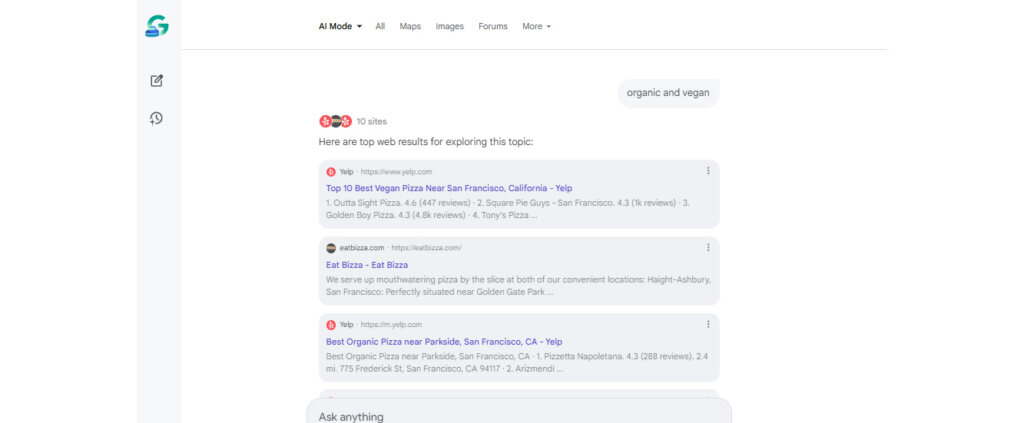Click the Yelp favicon on first result
Viewport: 1024px width, 423px height.
coord(331,172)
